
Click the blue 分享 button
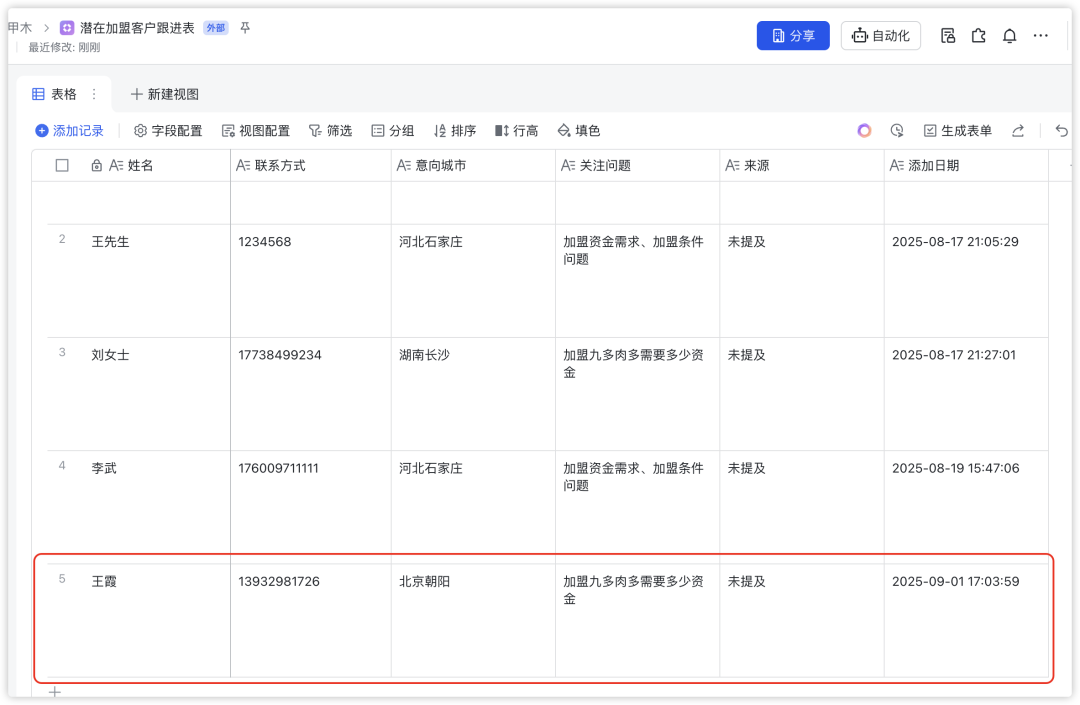tap(793, 36)
